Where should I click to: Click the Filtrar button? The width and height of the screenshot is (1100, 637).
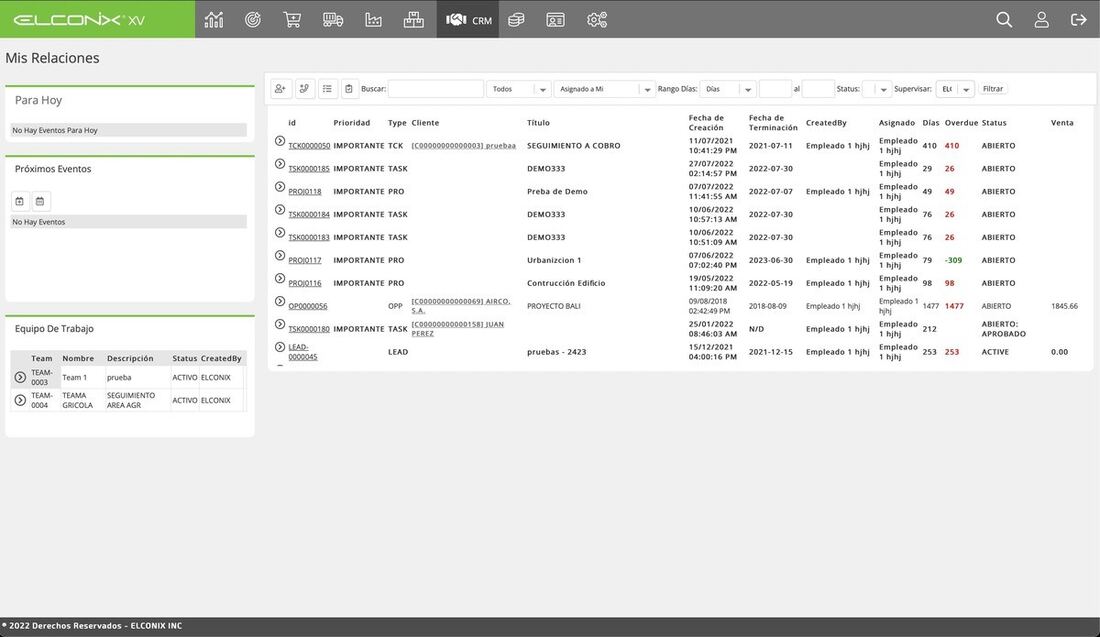tap(993, 88)
